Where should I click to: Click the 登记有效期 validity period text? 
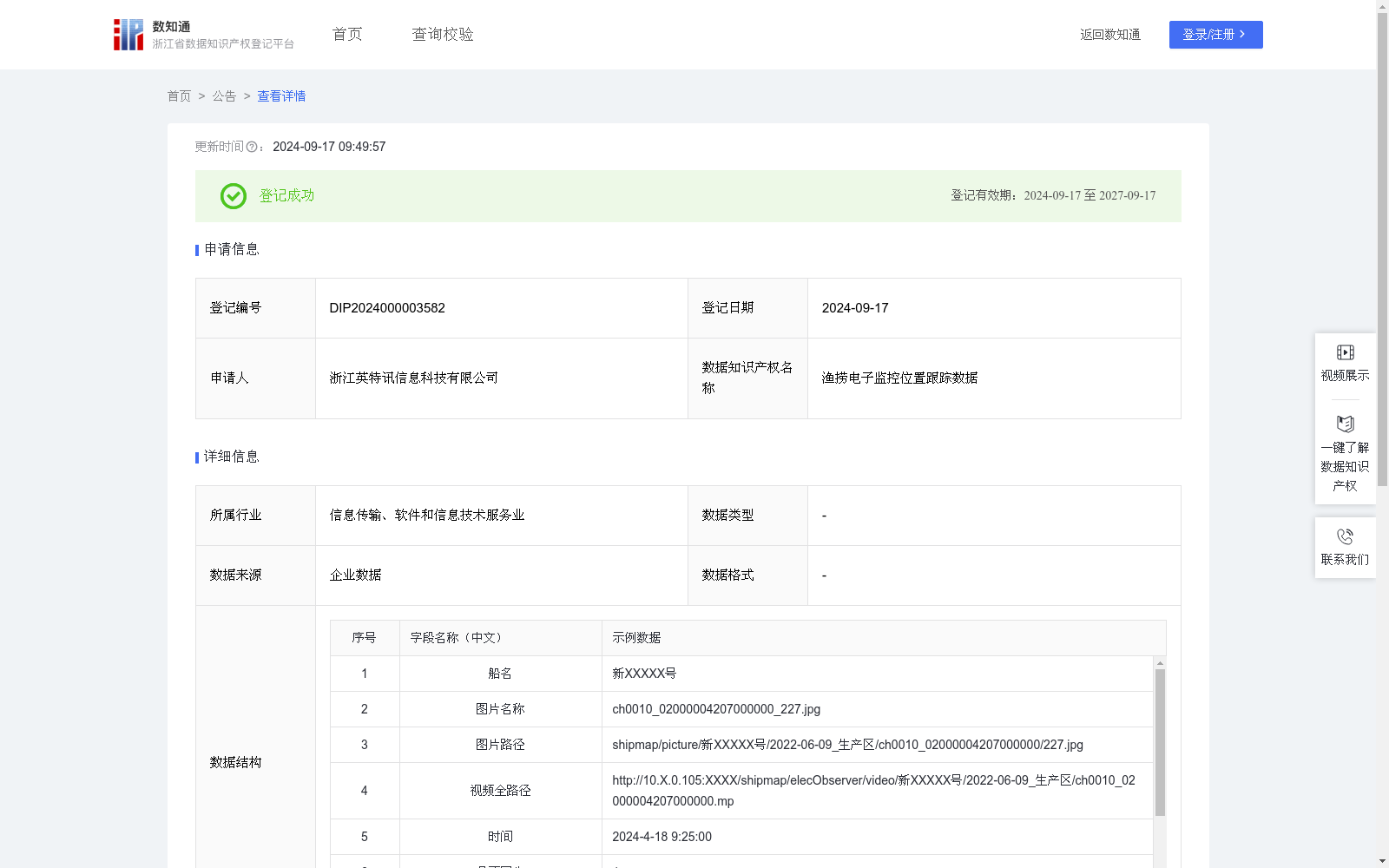(x=1053, y=196)
